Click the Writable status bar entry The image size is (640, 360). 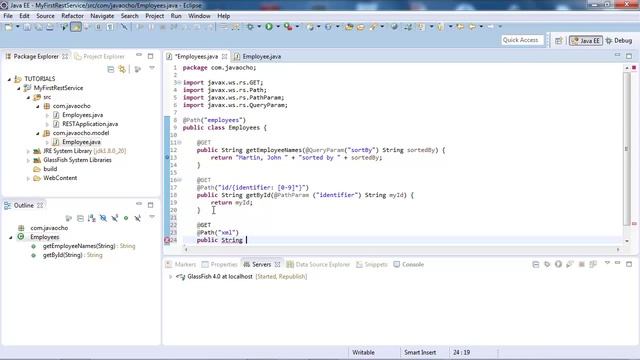(363, 352)
